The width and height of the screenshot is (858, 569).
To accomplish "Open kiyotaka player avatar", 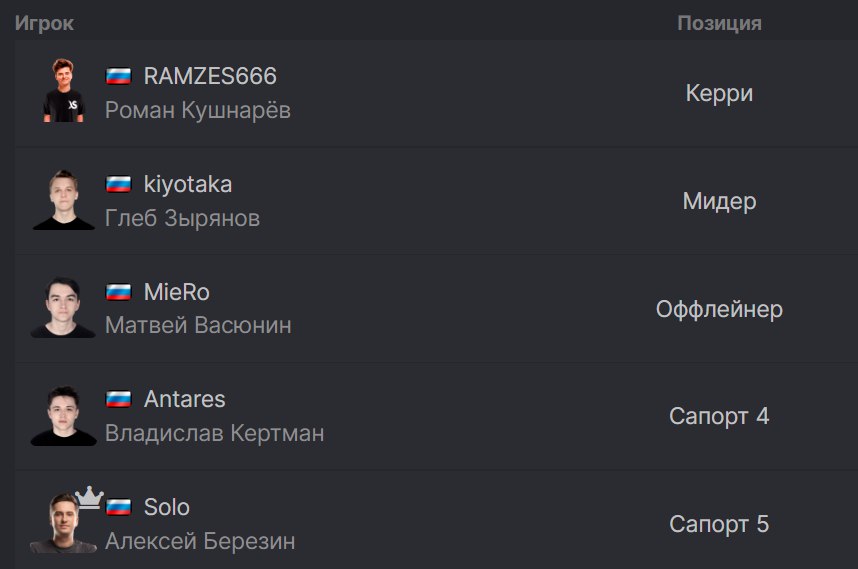I will (63, 199).
